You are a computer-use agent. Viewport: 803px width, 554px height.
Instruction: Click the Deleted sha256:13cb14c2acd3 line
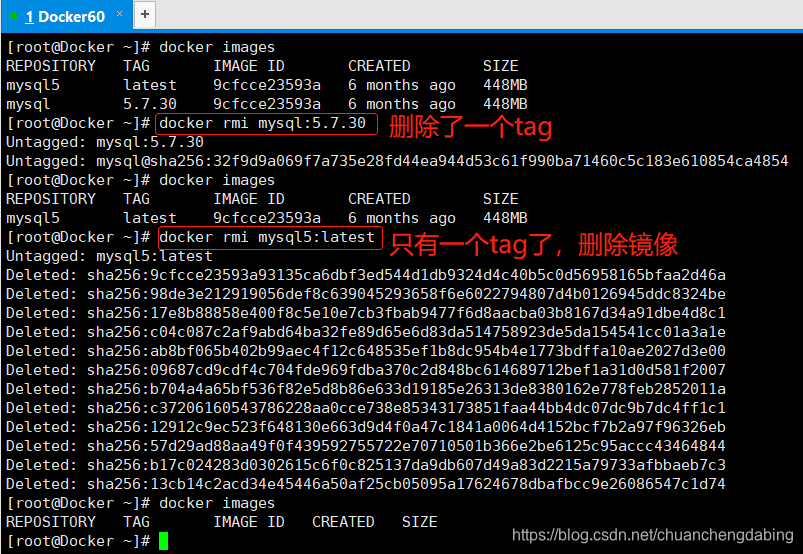[366, 484]
